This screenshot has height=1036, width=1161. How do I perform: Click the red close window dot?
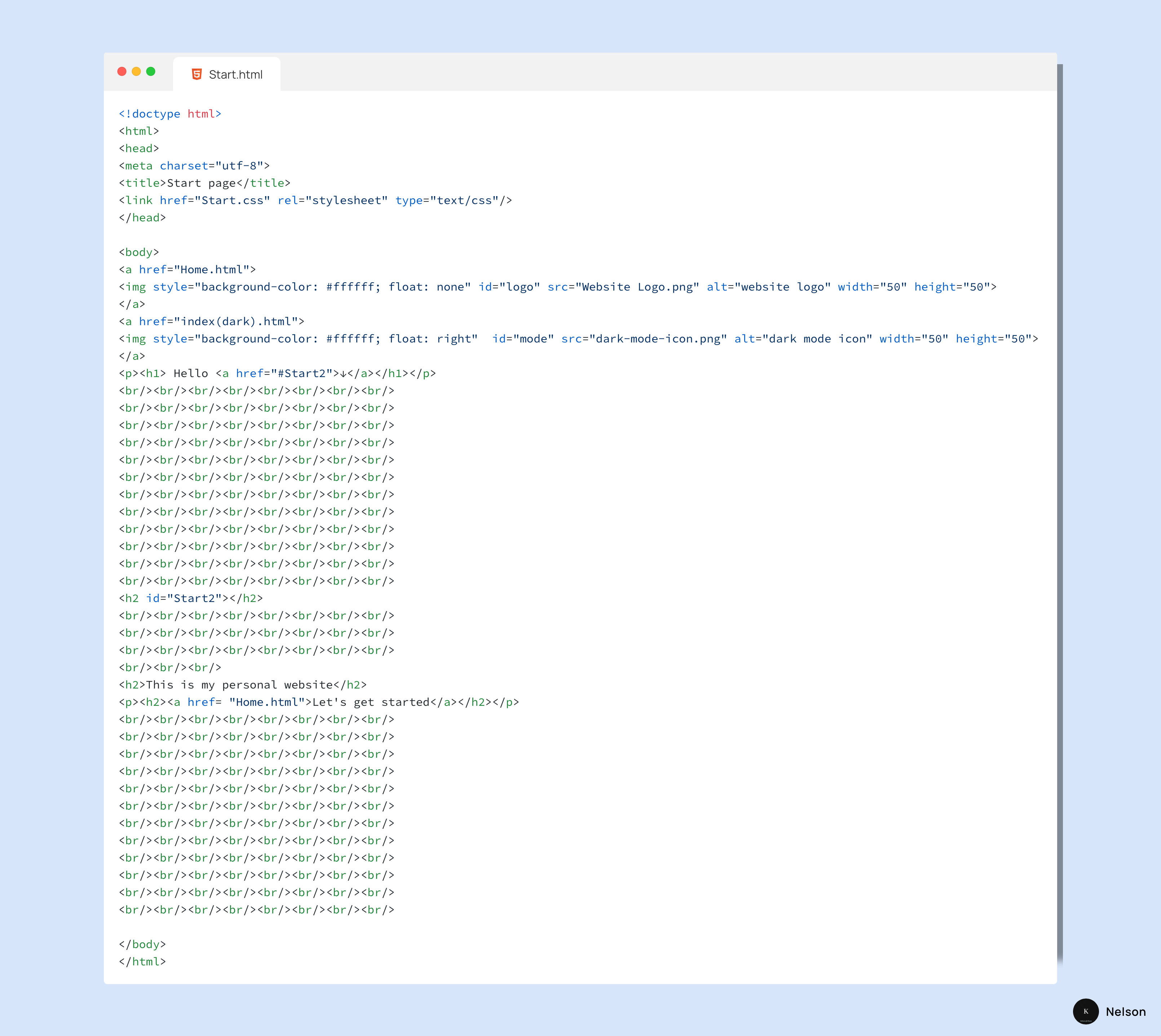click(122, 71)
